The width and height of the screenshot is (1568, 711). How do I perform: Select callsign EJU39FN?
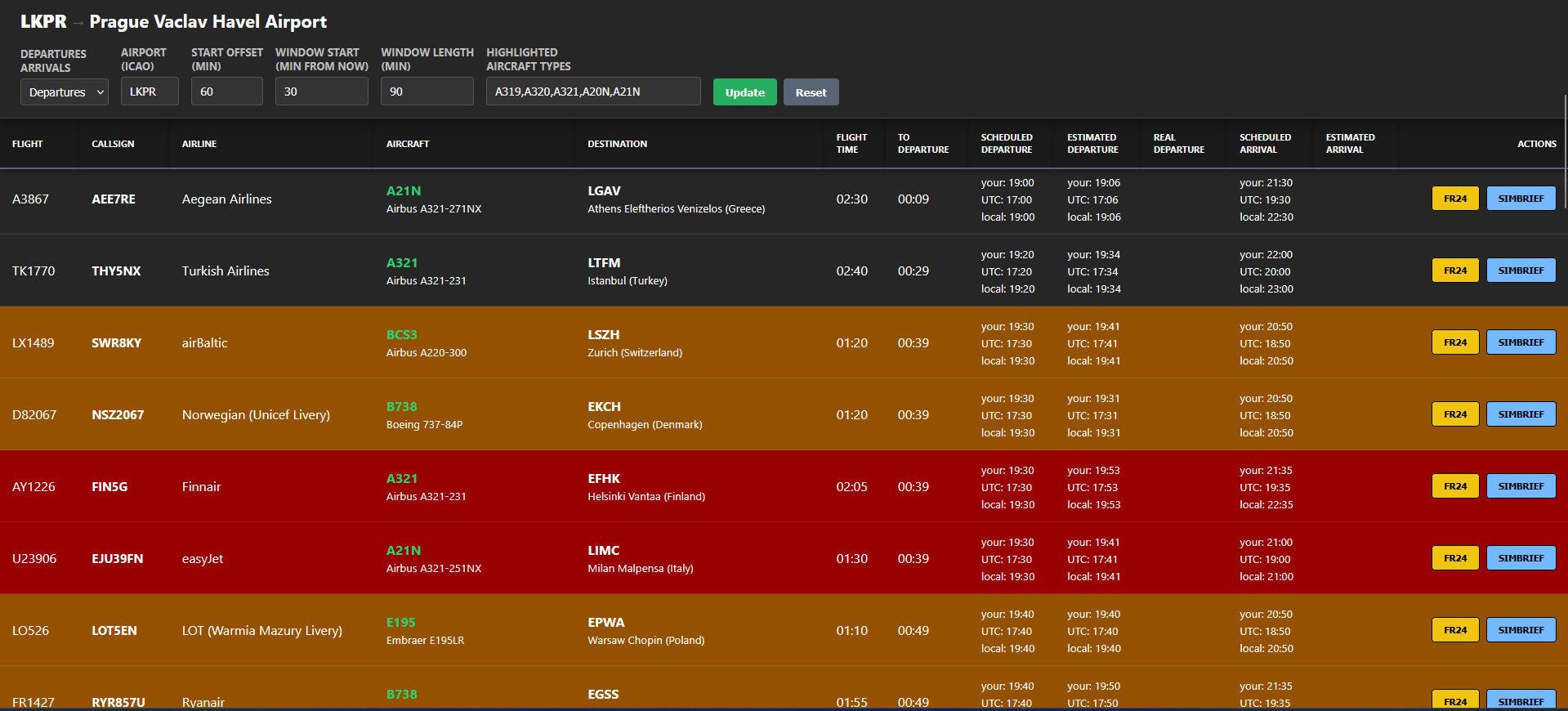[x=117, y=558]
